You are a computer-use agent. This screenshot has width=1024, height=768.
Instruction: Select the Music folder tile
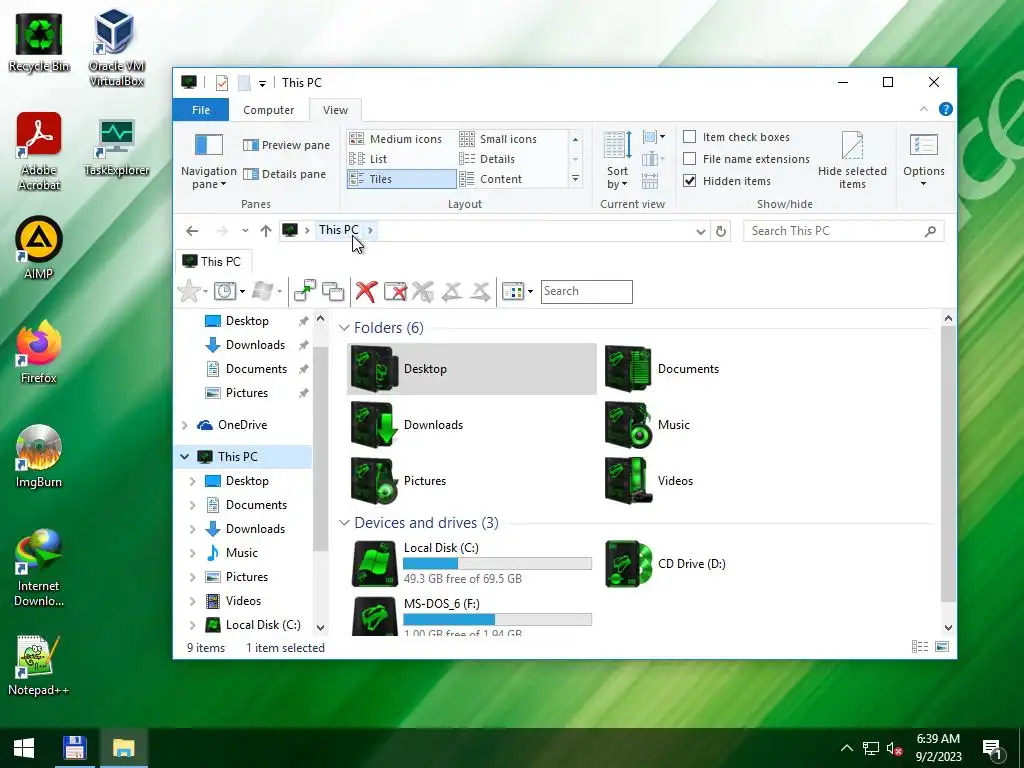pyautogui.click(x=726, y=424)
